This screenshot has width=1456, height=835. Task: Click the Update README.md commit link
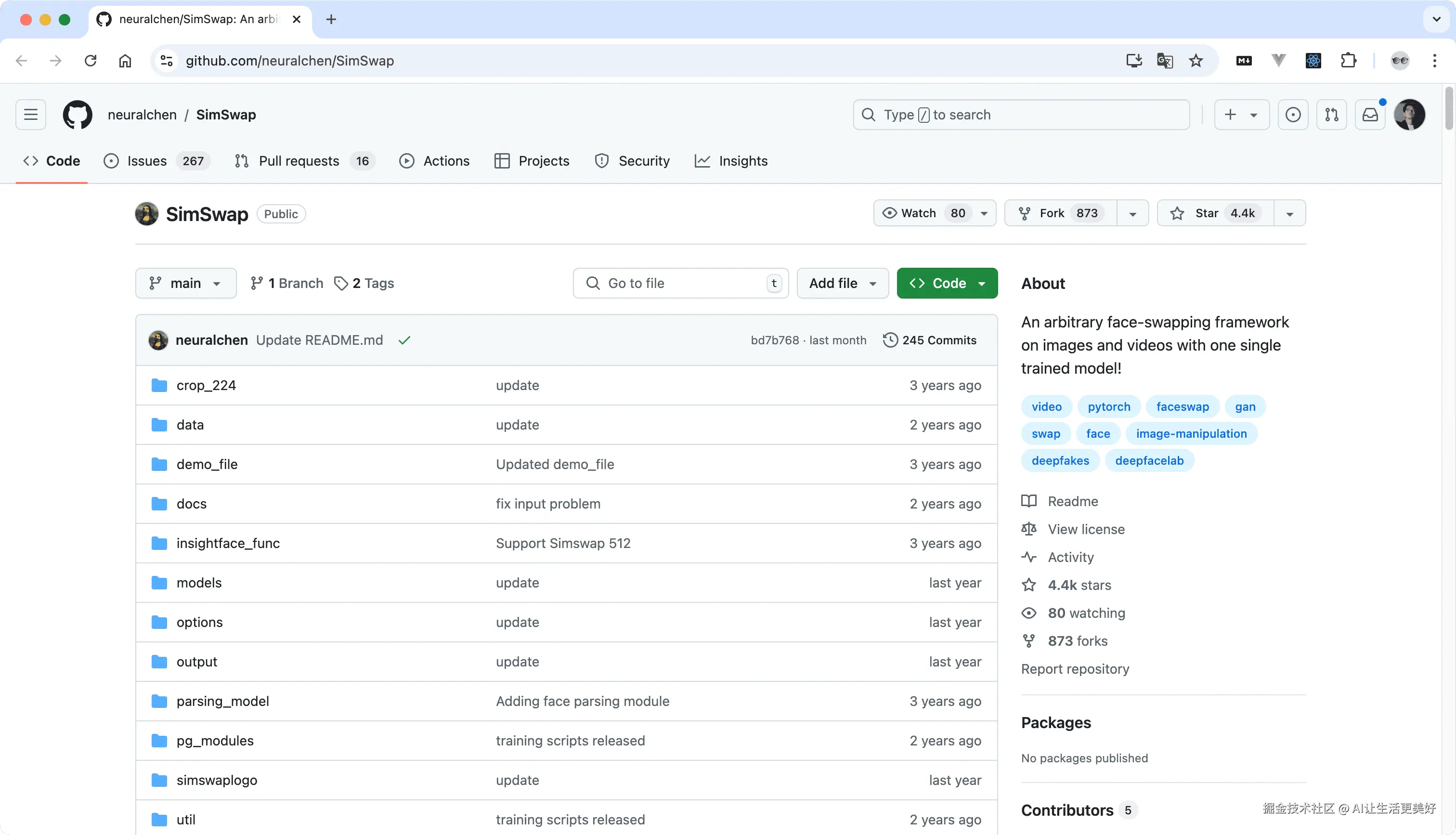(319, 339)
